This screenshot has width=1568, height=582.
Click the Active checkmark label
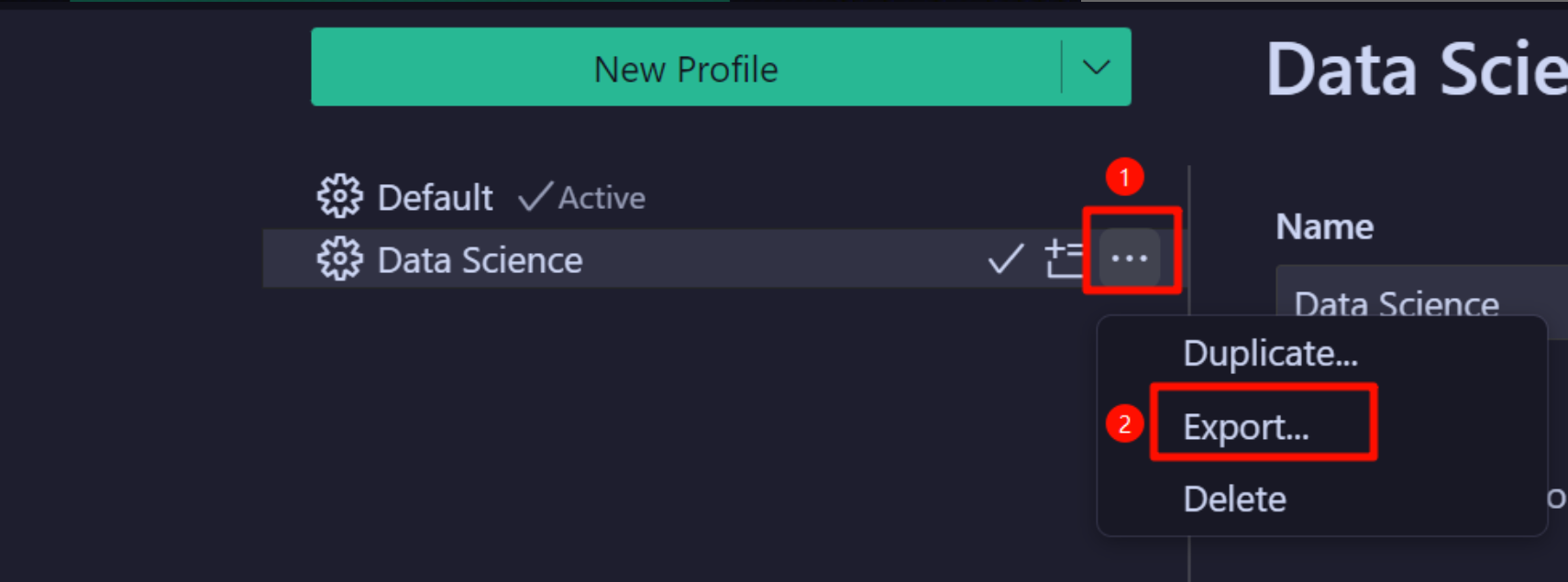click(x=582, y=198)
